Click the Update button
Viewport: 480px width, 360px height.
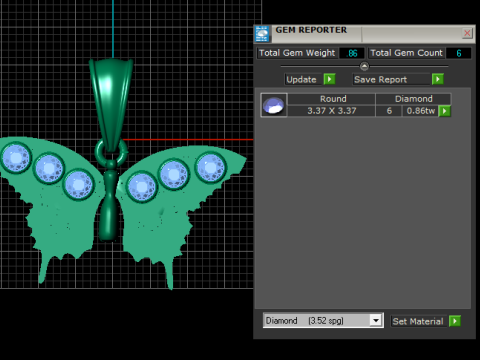click(303, 79)
